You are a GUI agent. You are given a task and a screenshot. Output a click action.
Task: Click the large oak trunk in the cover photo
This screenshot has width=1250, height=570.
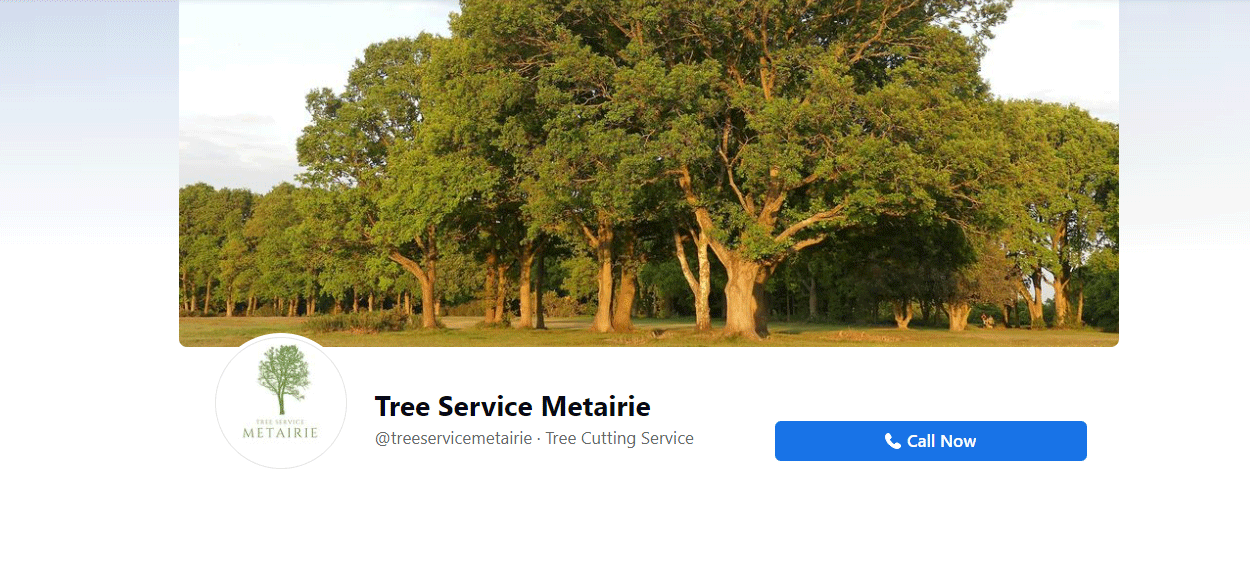745,295
